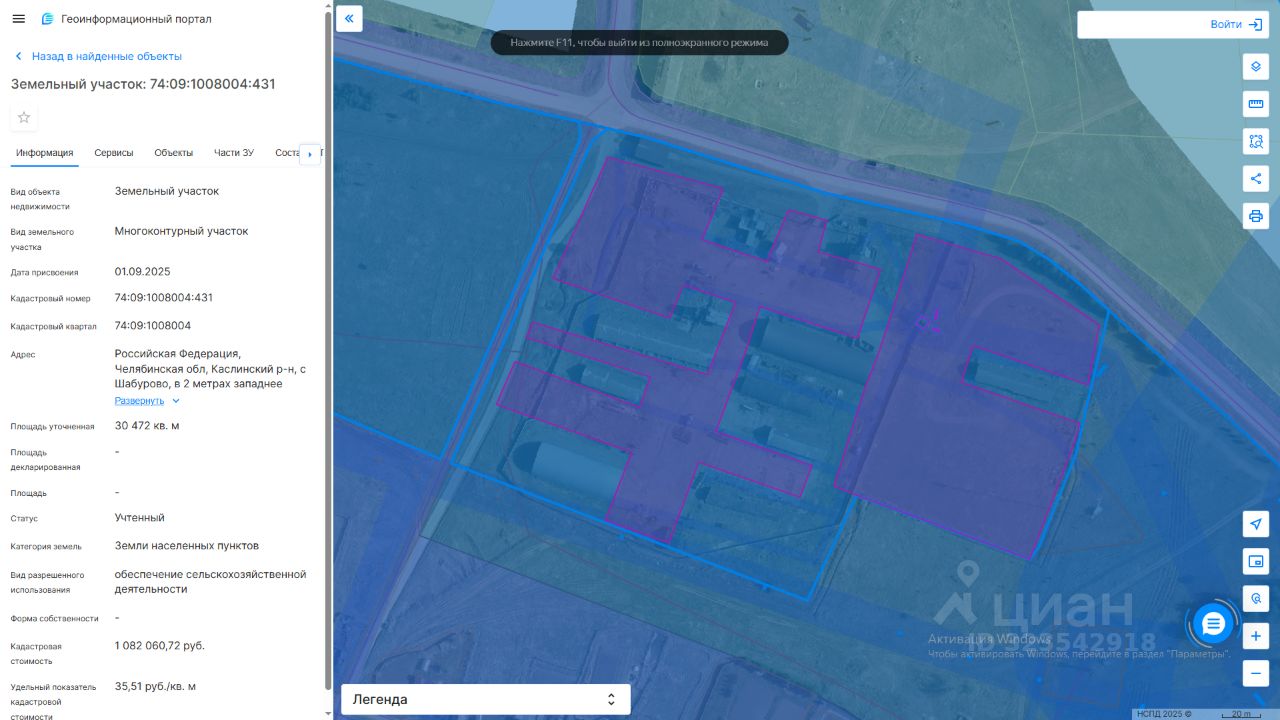Click the обеспечение сельскохозяйственной деятельности text
This screenshot has width=1280, height=720.
[211, 582]
